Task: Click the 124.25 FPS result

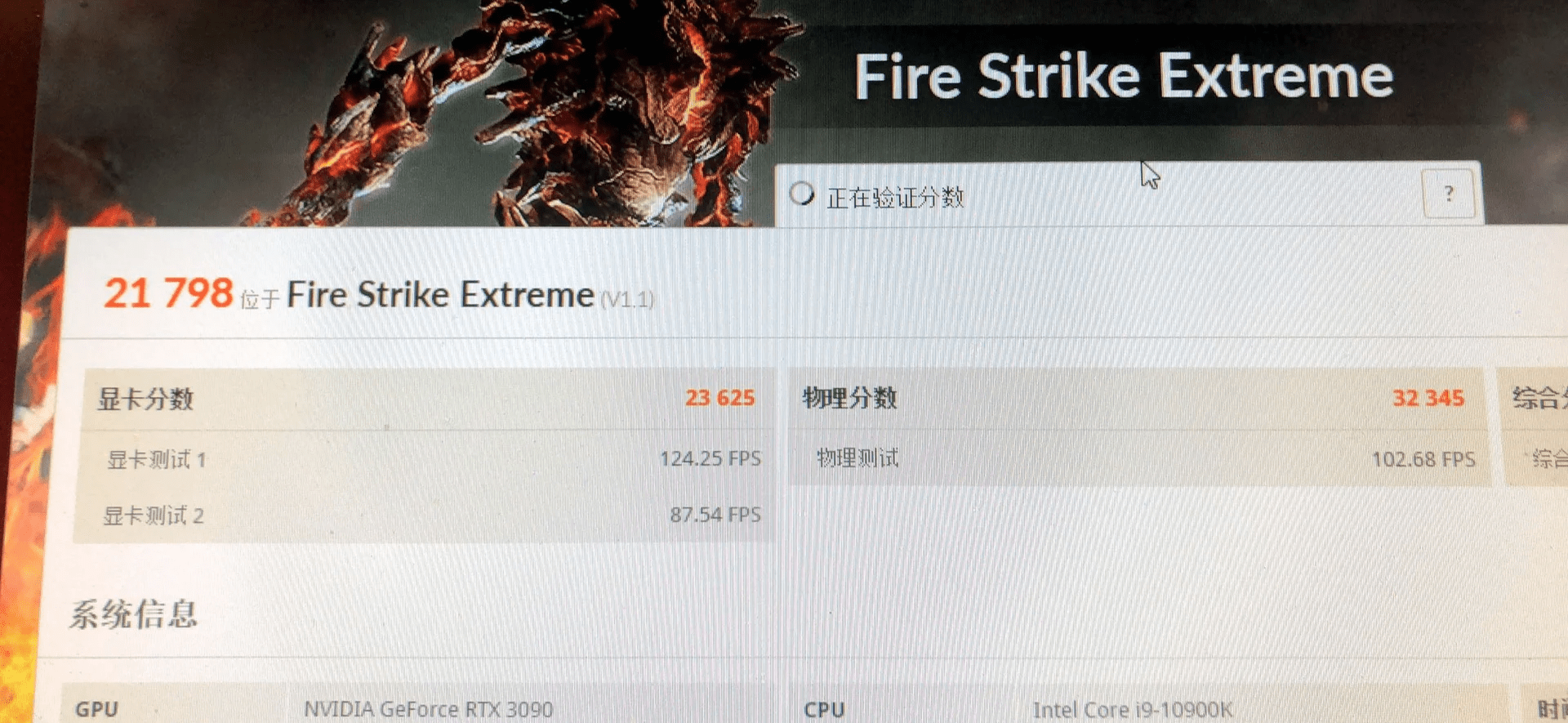Action: pyautogui.click(x=710, y=458)
